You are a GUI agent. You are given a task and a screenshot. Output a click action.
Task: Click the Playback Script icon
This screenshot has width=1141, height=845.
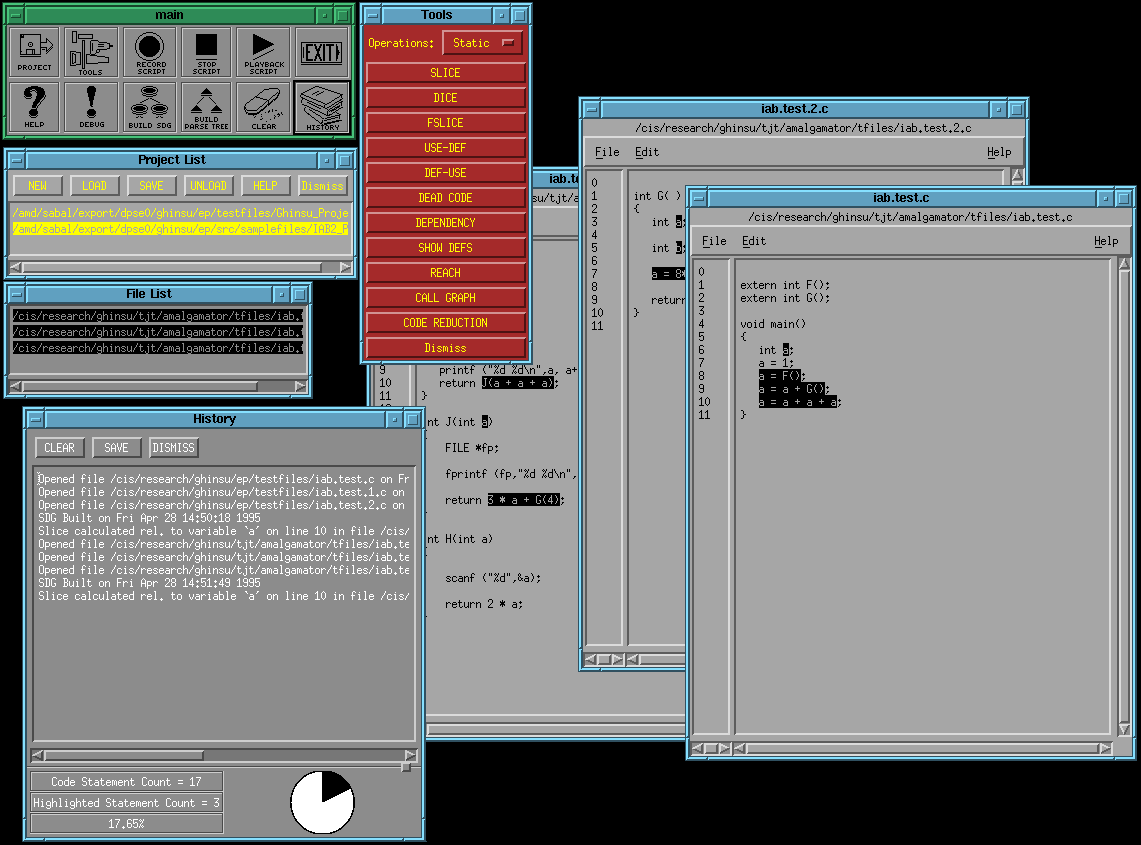click(263, 52)
